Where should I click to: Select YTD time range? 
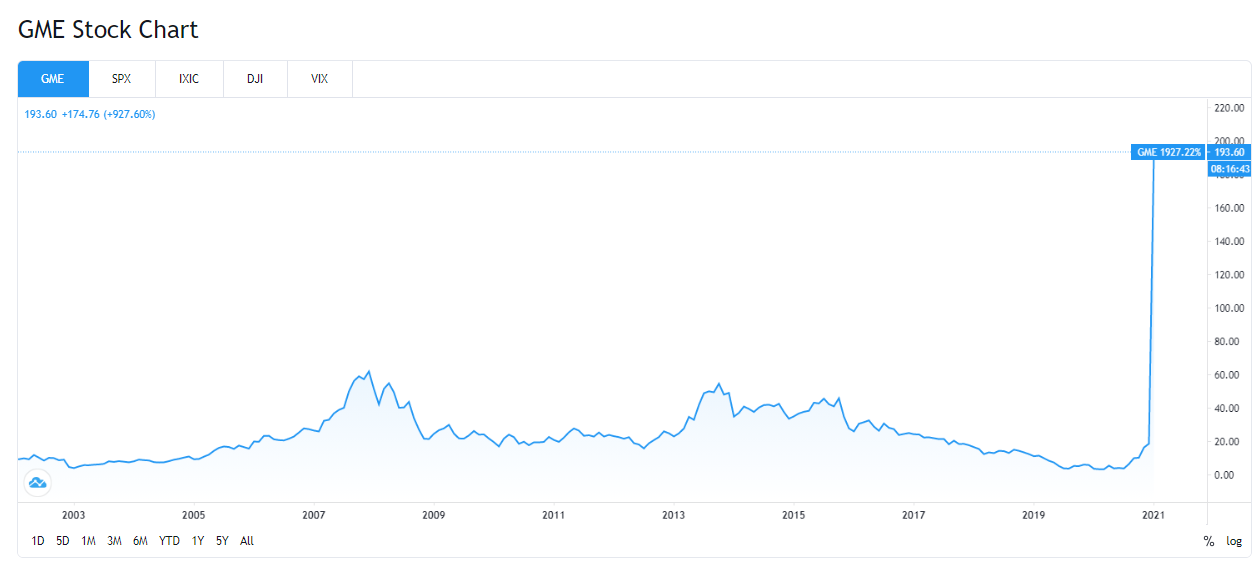169,541
